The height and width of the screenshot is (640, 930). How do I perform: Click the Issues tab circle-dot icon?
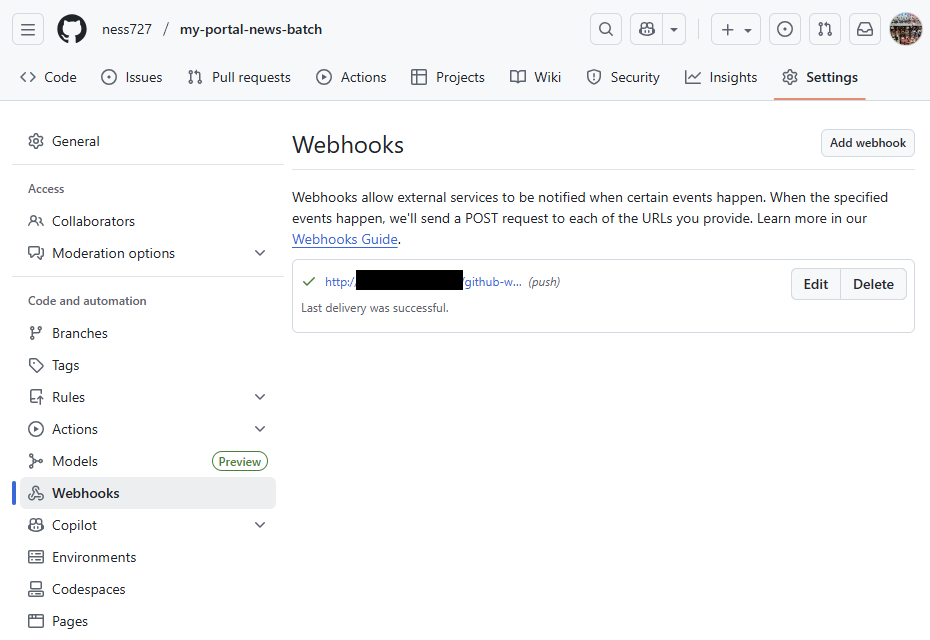[109, 77]
